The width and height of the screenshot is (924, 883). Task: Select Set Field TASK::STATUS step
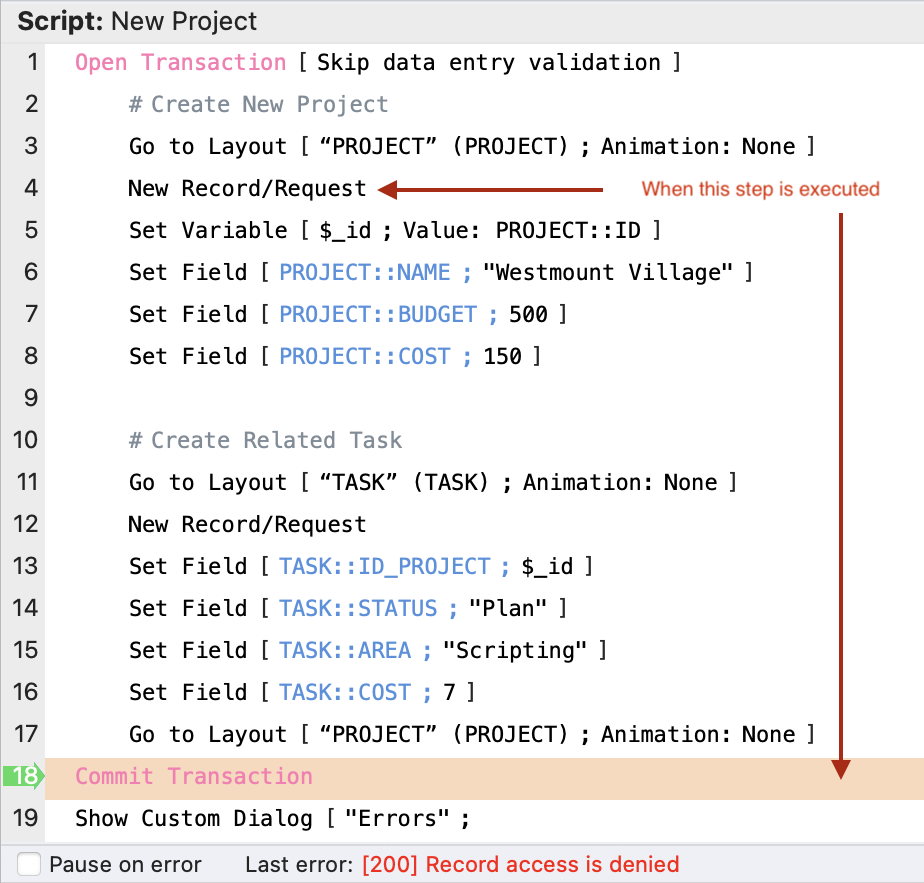tap(347, 609)
